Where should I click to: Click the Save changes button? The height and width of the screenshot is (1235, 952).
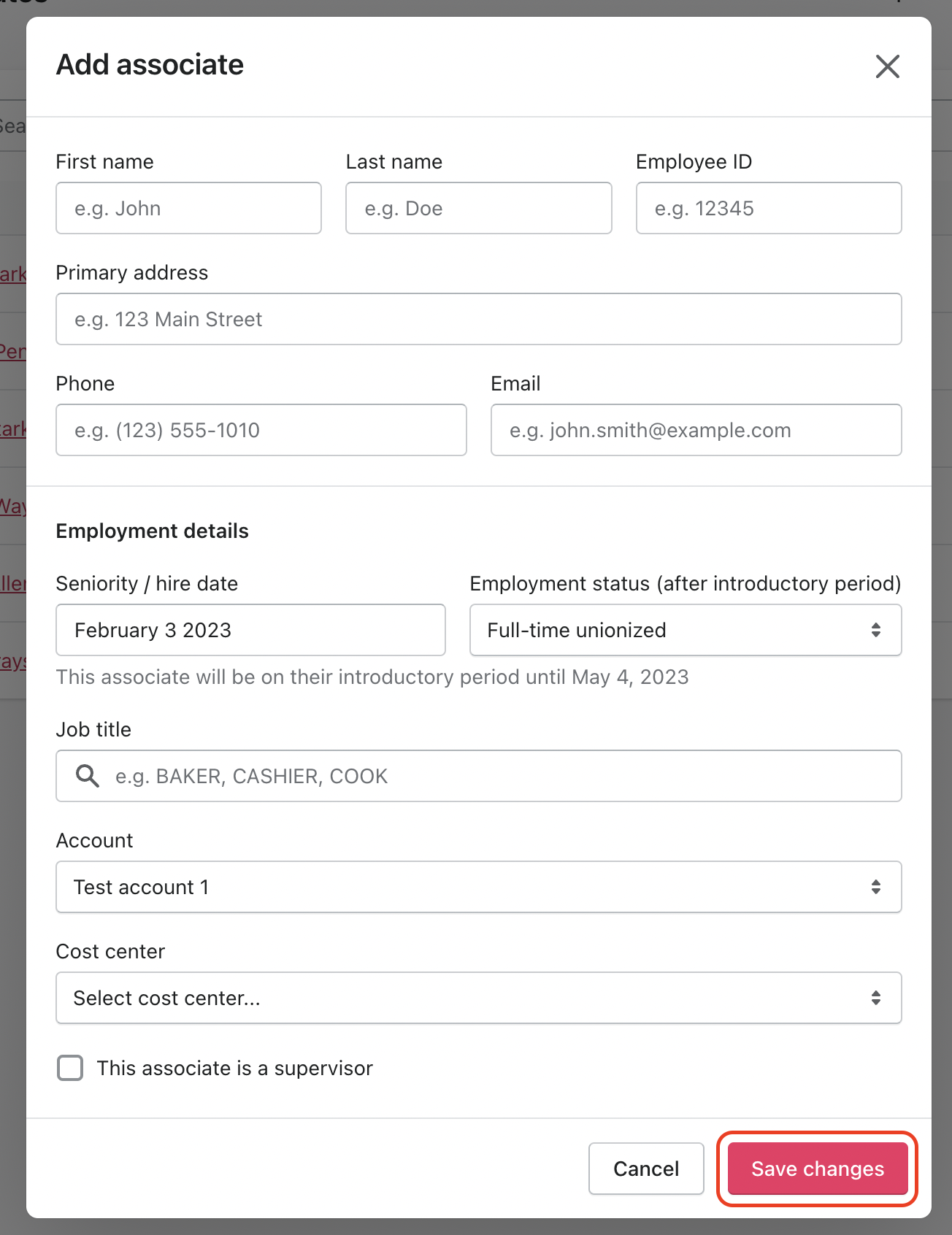point(817,1169)
